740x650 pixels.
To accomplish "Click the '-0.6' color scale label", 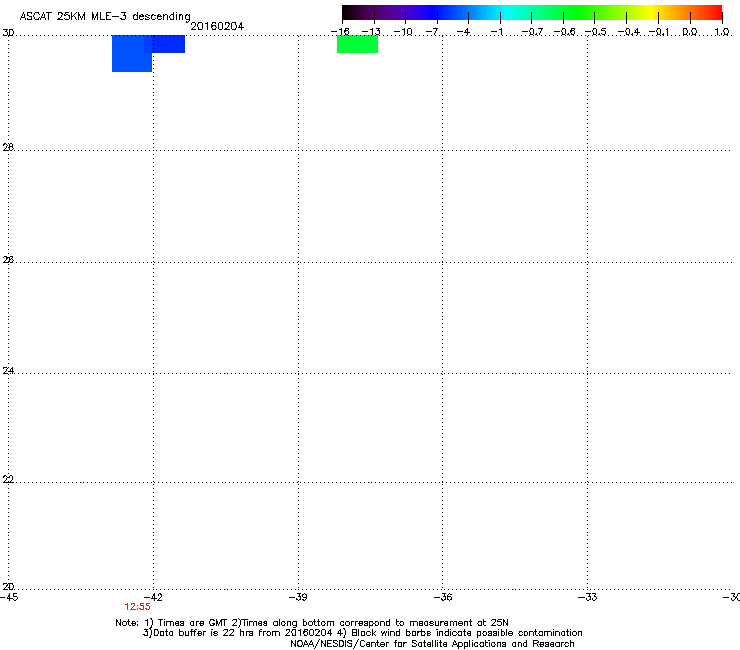I will click(564, 32).
